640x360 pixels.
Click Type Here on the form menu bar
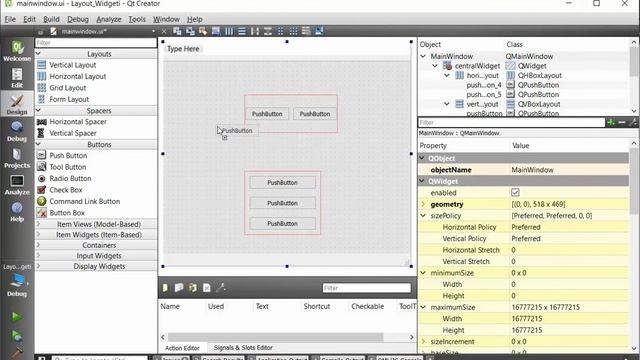click(183, 49)
